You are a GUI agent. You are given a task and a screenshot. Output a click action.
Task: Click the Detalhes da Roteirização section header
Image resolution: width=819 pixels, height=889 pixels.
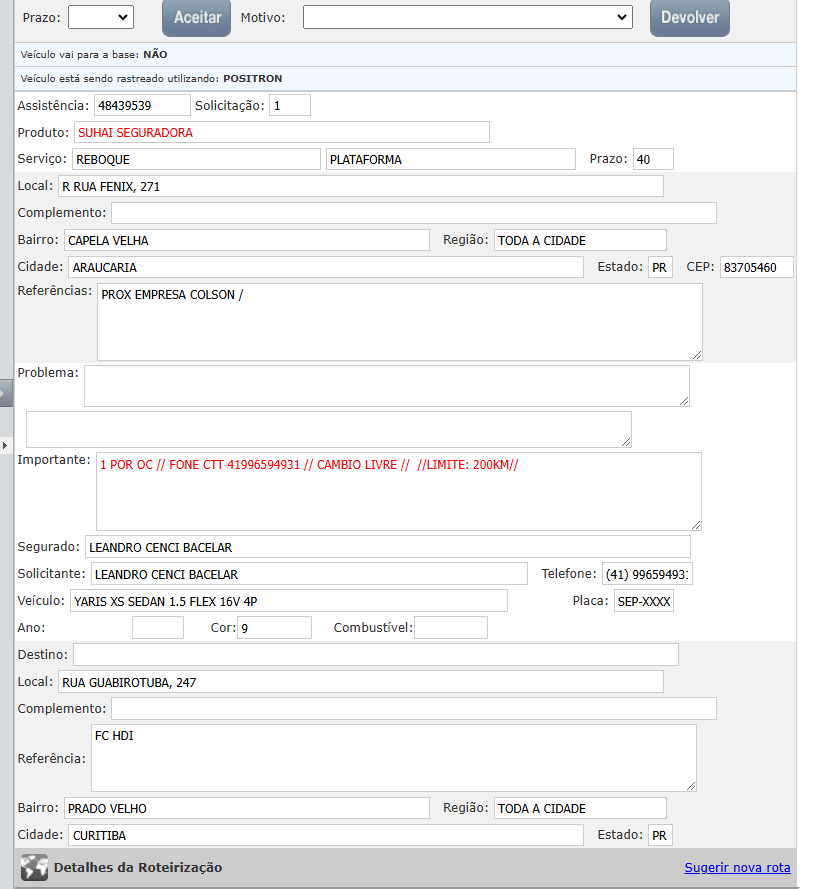click(x=138, y=867)
